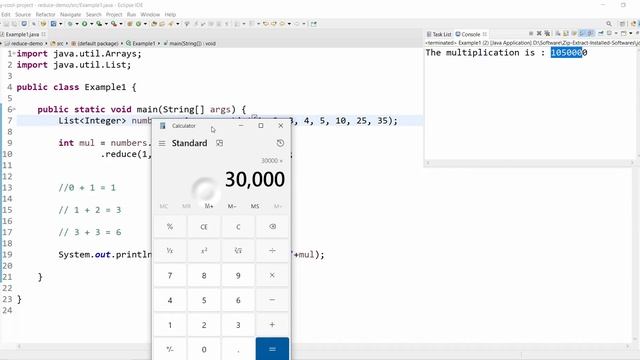Click the Terminate square icon in Console
This screenshot has height=360, width=640.
click(x=531, y=33)
